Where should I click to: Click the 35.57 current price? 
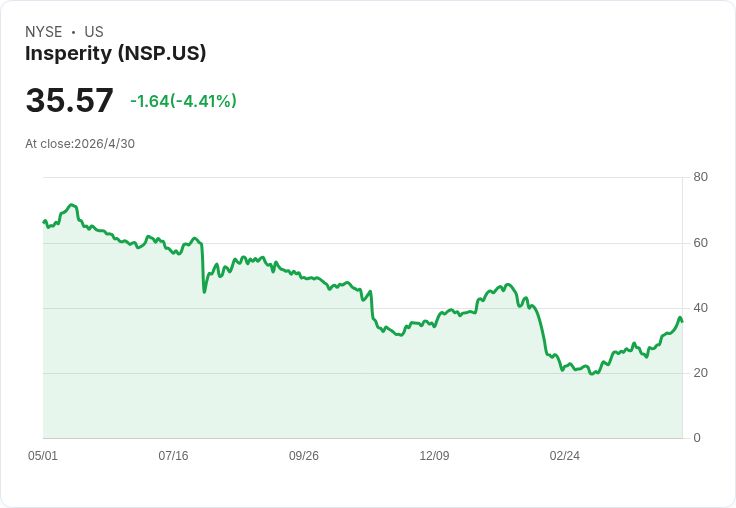coord(69,100)
